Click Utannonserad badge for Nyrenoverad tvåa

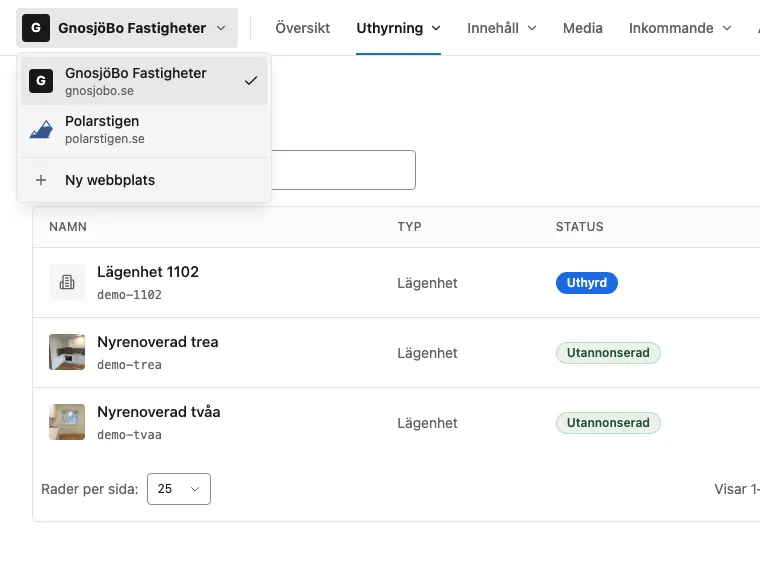pos(608,423)
